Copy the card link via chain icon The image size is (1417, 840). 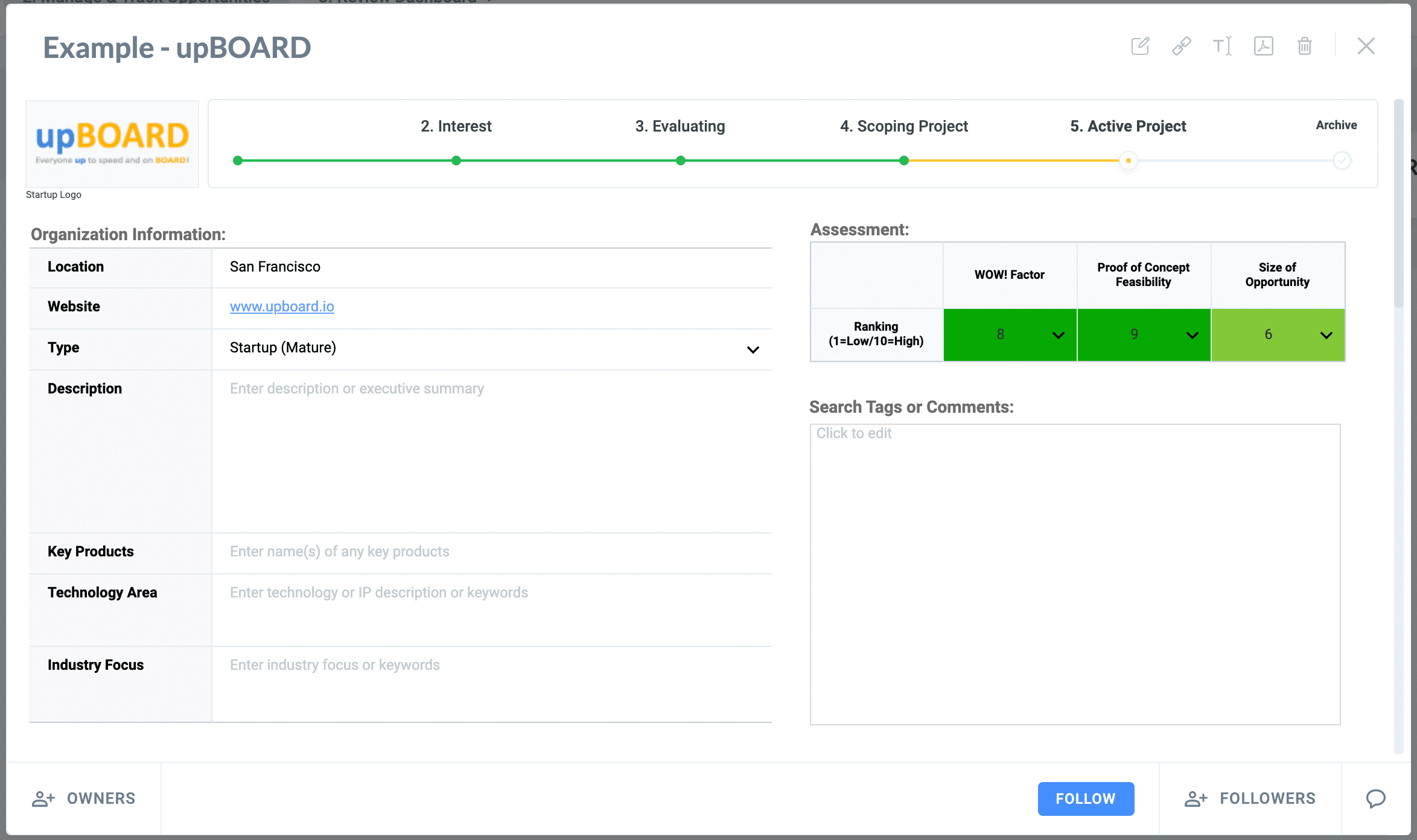pyautogui.click(x=1181, y=46)
